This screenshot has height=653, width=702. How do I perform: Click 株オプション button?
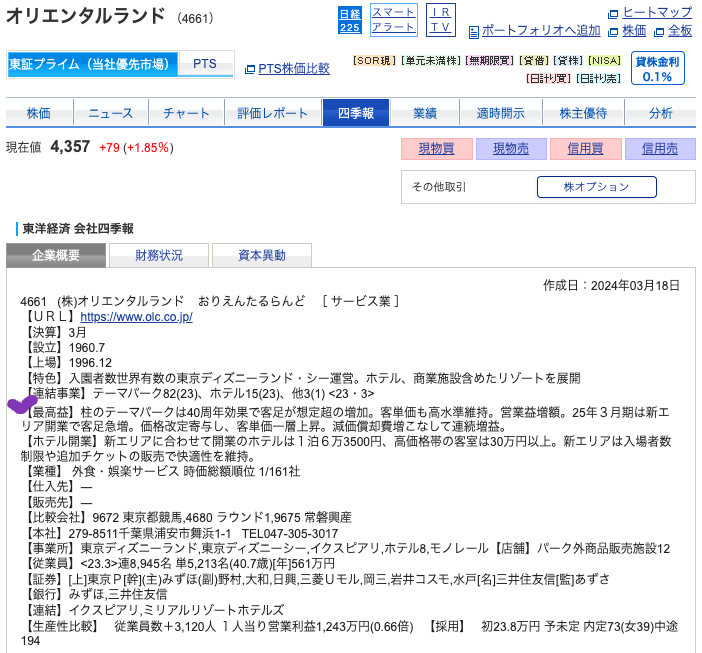pos(596,187)
